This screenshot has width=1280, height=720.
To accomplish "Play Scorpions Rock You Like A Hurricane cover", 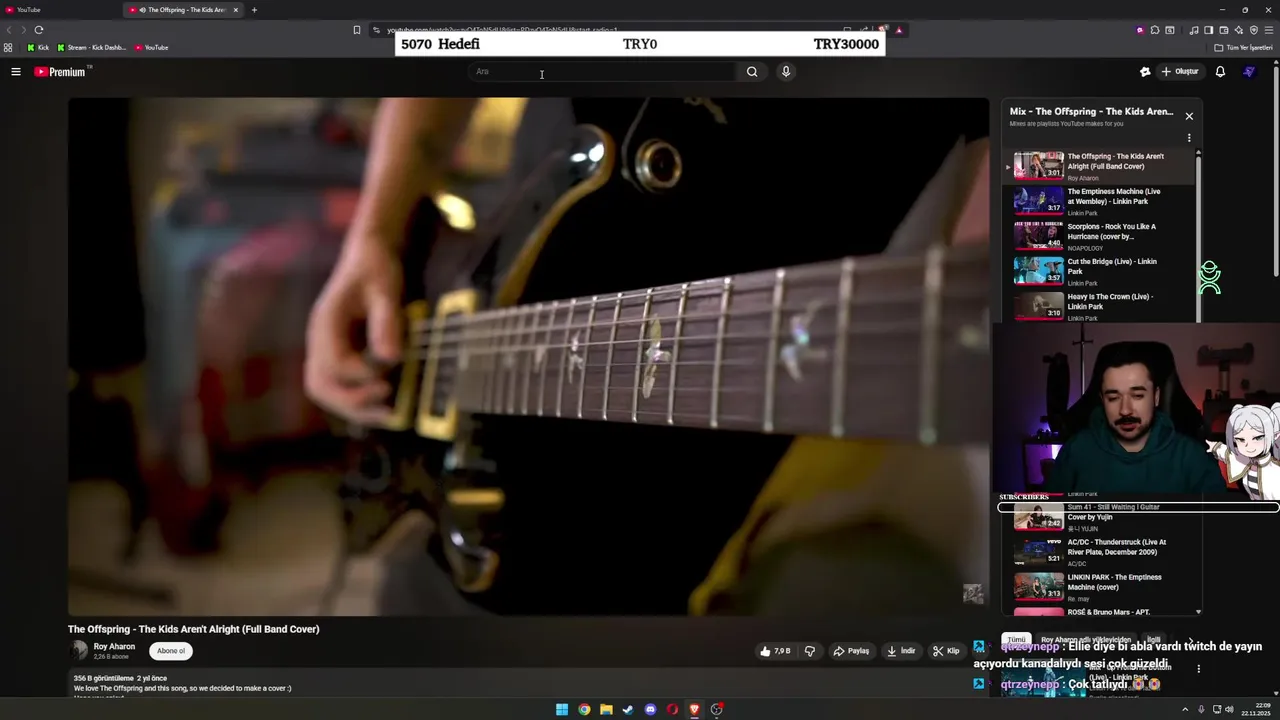I will click(x=1102, y=236).
